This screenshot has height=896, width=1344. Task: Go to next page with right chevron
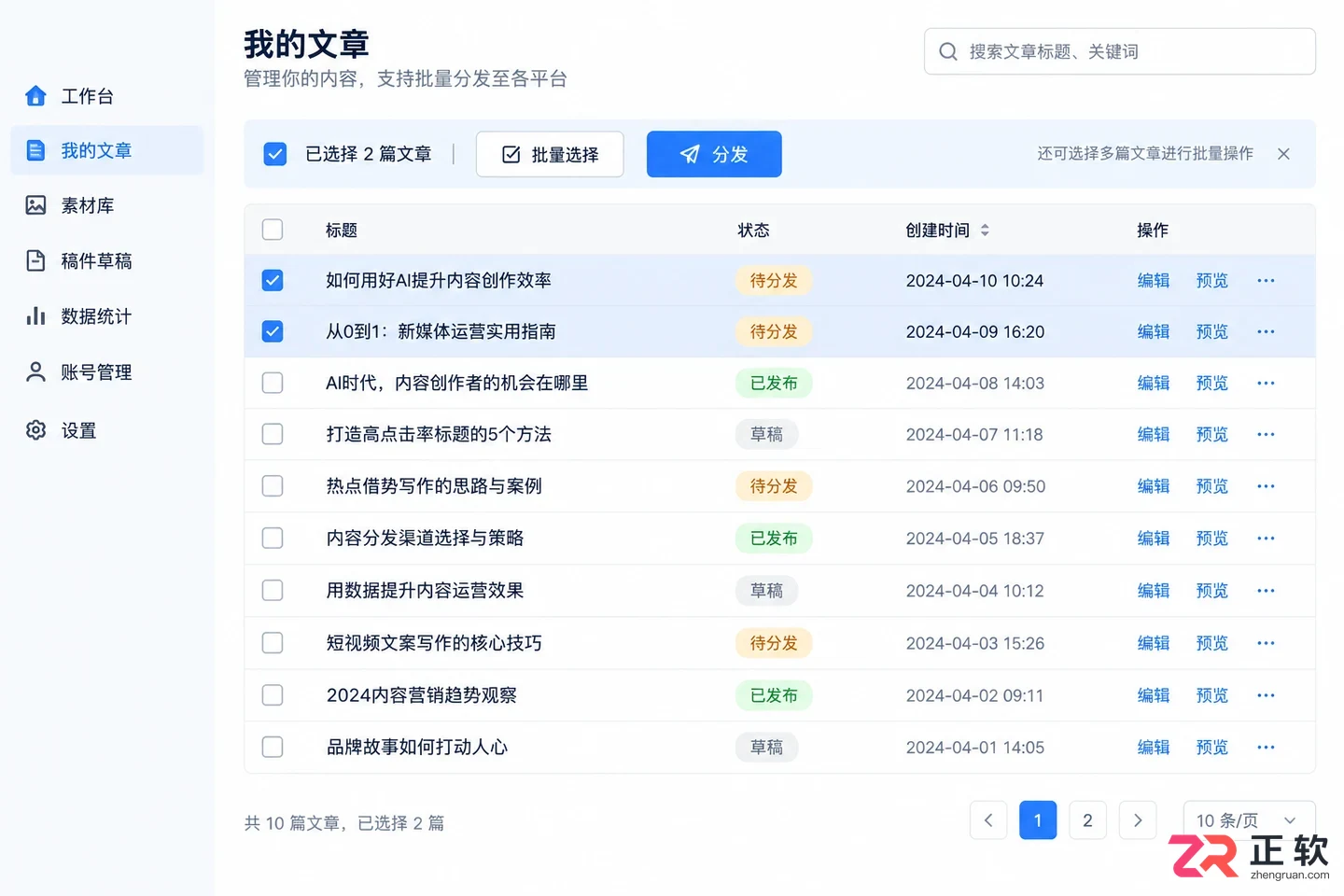click(x=1138, y=820)
